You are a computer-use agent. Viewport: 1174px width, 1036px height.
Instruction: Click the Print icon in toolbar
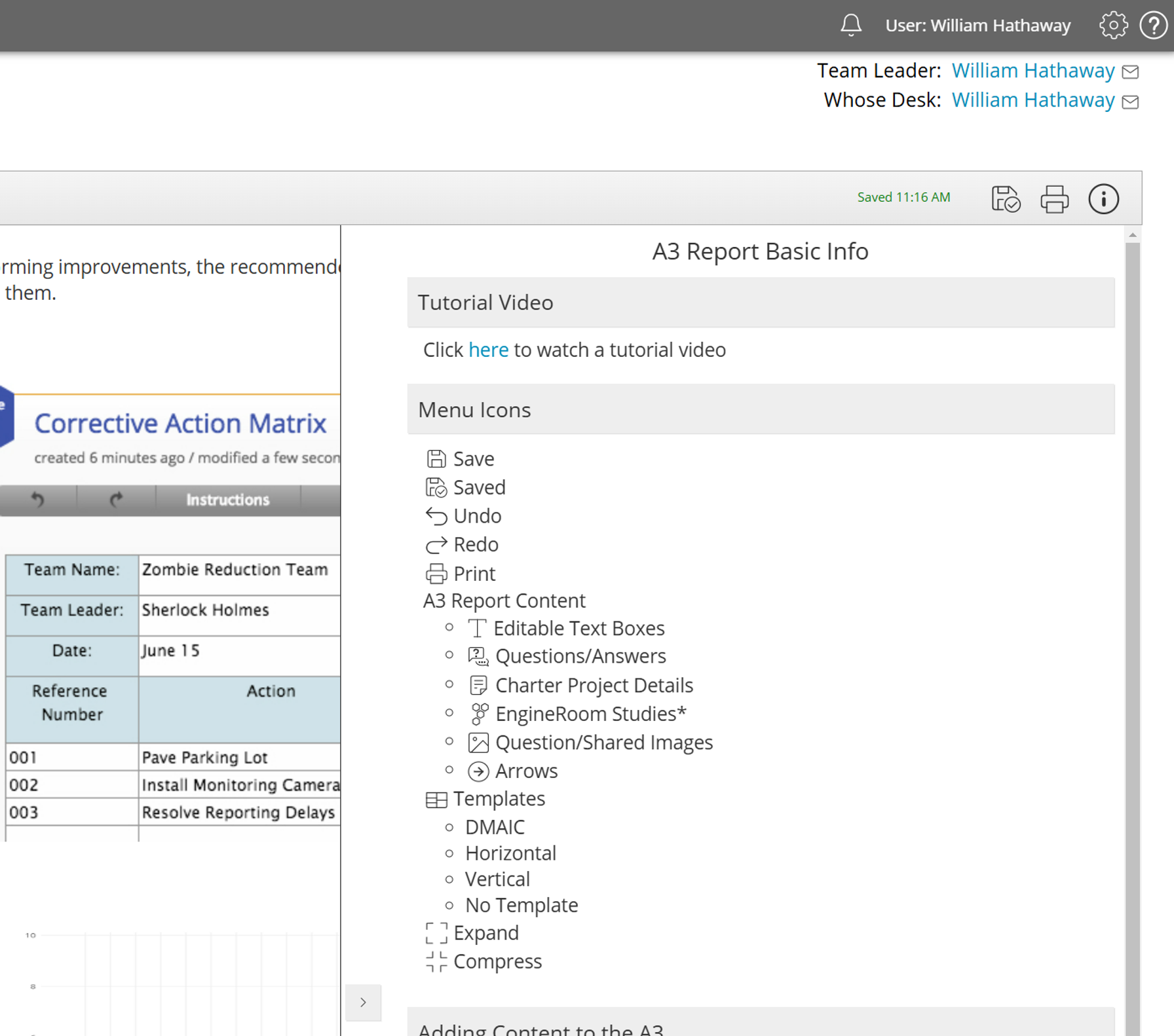pyautogui.click(x=1054, y=199)
